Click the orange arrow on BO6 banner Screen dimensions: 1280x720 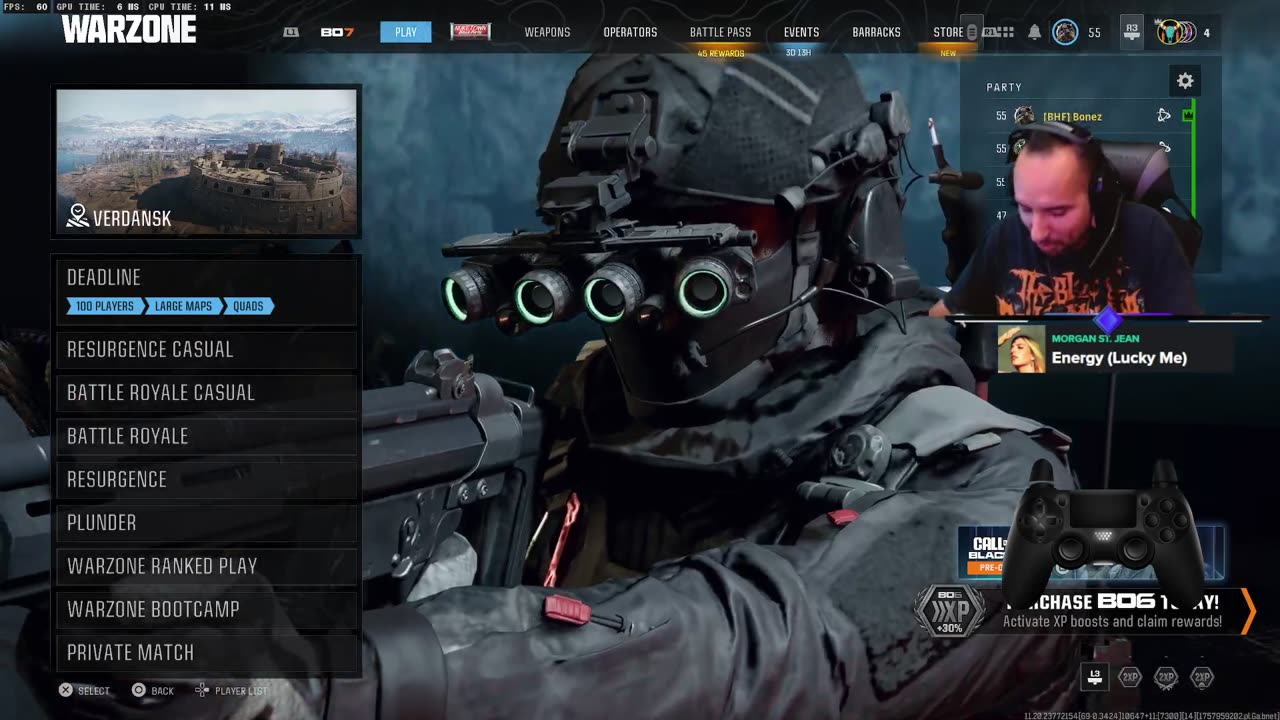[1248, 611]
